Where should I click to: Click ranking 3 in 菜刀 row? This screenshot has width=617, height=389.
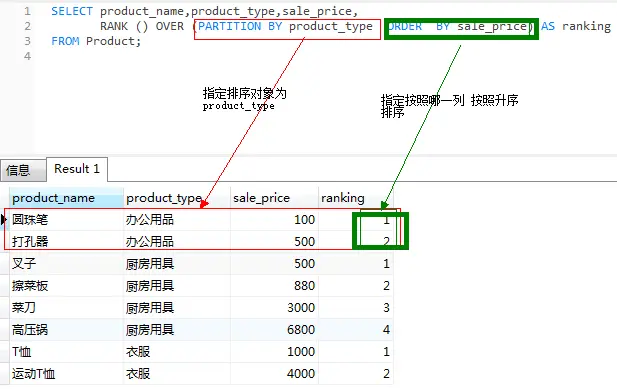(356, 308)
